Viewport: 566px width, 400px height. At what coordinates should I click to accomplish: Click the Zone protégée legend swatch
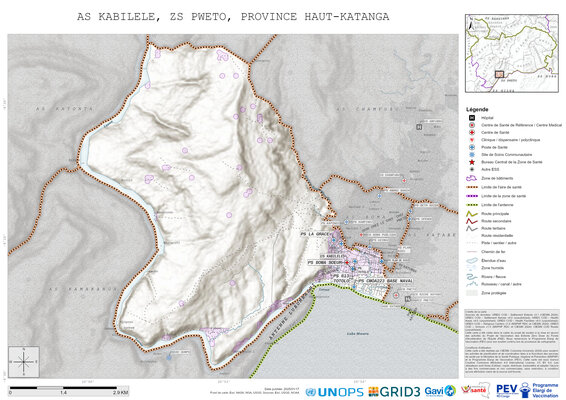click(472, 293)
